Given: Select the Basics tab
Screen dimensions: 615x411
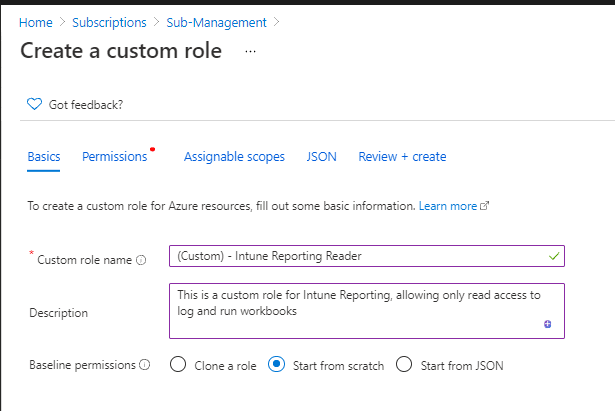Looking at the screenshot, I should coord(44,156).
